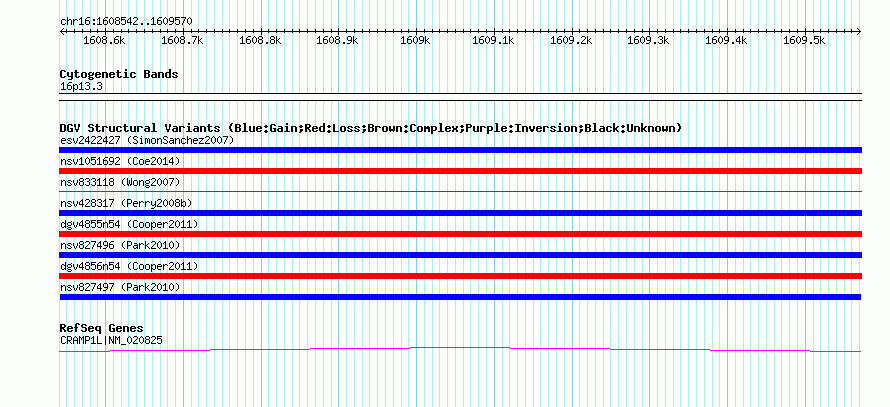Click the right arrowhead of the ruler

859,32
